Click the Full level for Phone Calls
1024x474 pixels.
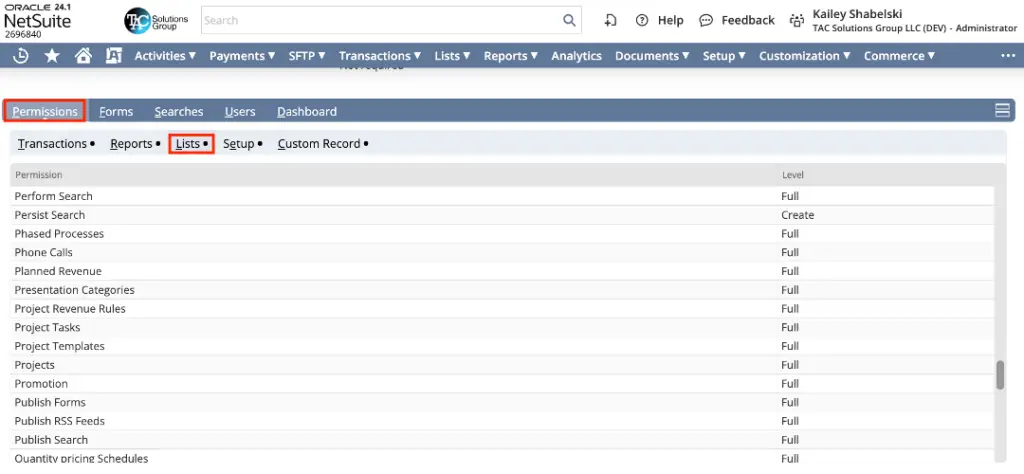(x=790, y=252)
